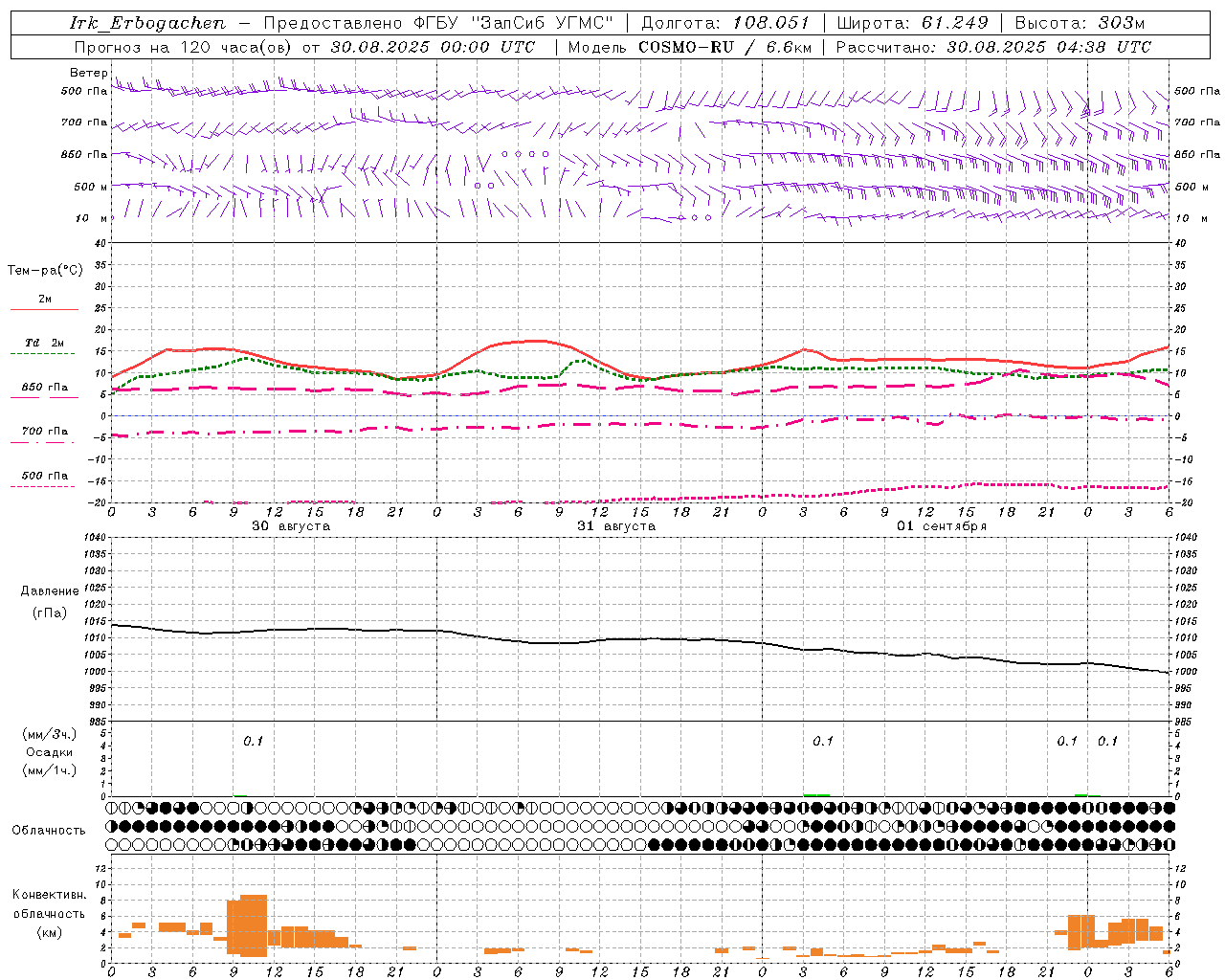The image size is (1225, 980).
Task: Click the "(мм/1ч.)" precipitation unit label
Action: pyautogui.click(x=50, y=770)
